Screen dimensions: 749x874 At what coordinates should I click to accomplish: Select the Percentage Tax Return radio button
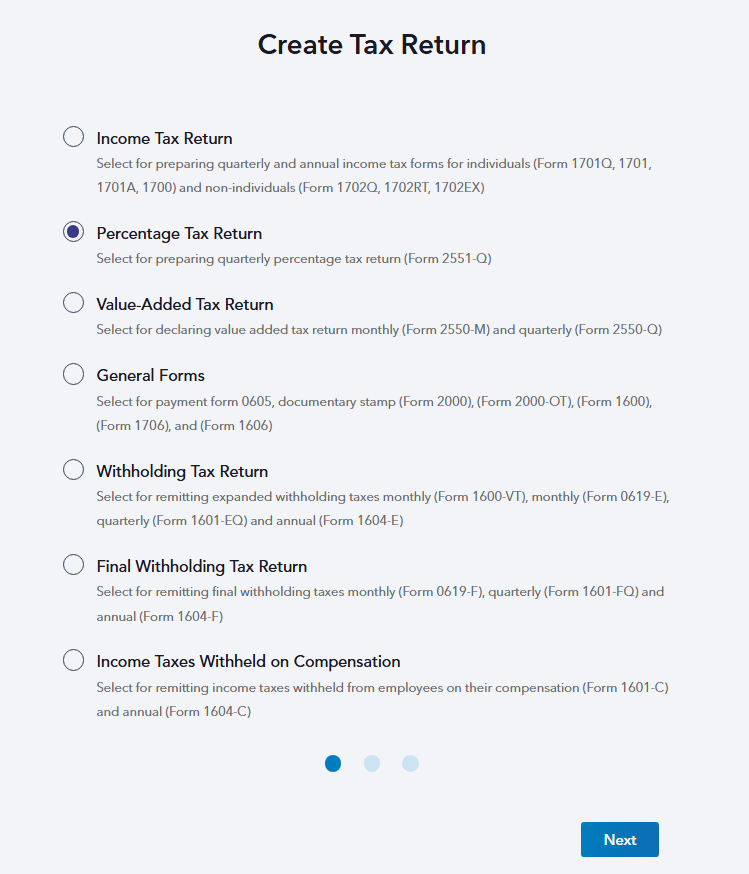click(x=73, y=232)
